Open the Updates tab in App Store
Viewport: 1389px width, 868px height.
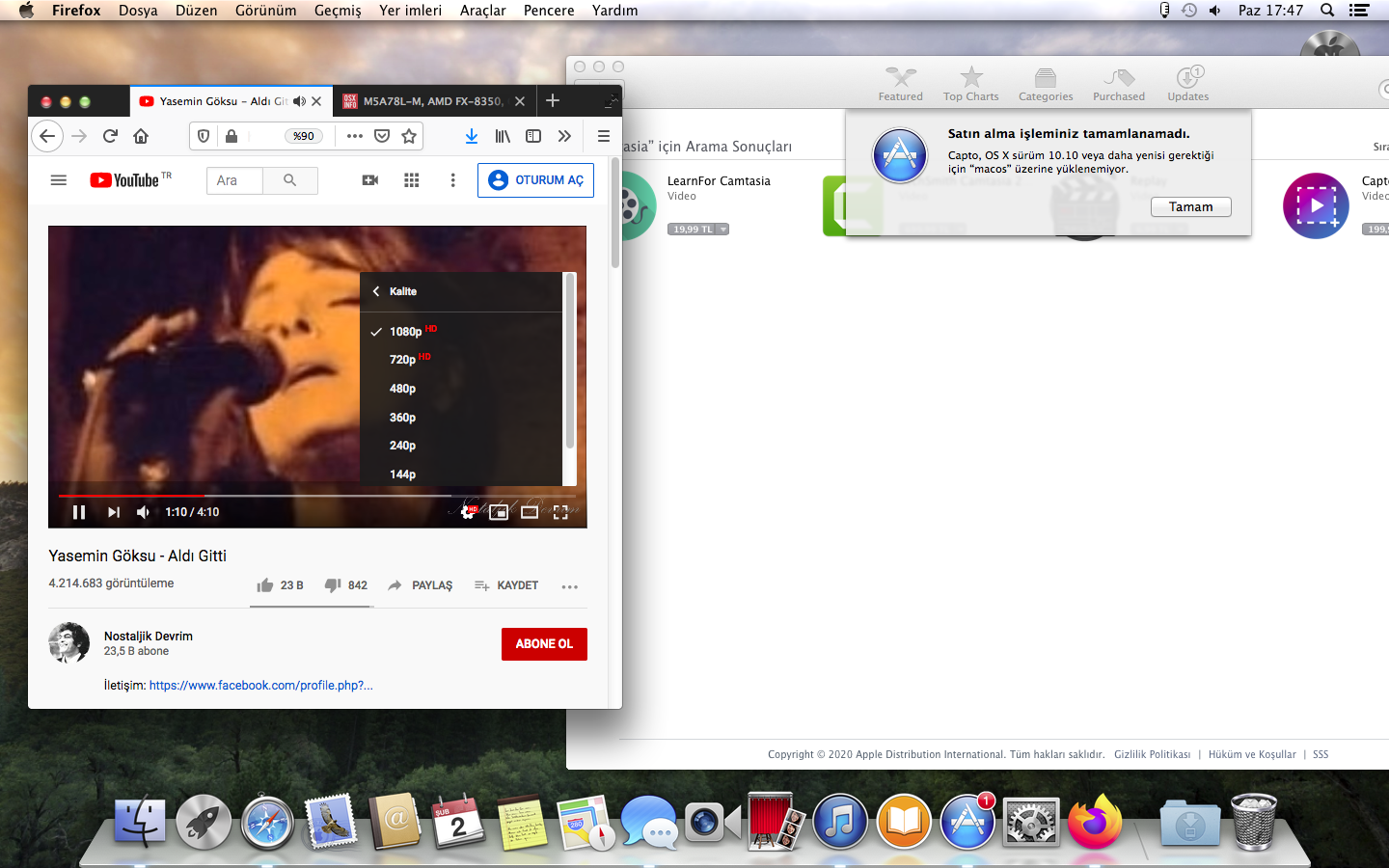[x=1187, y=84]
